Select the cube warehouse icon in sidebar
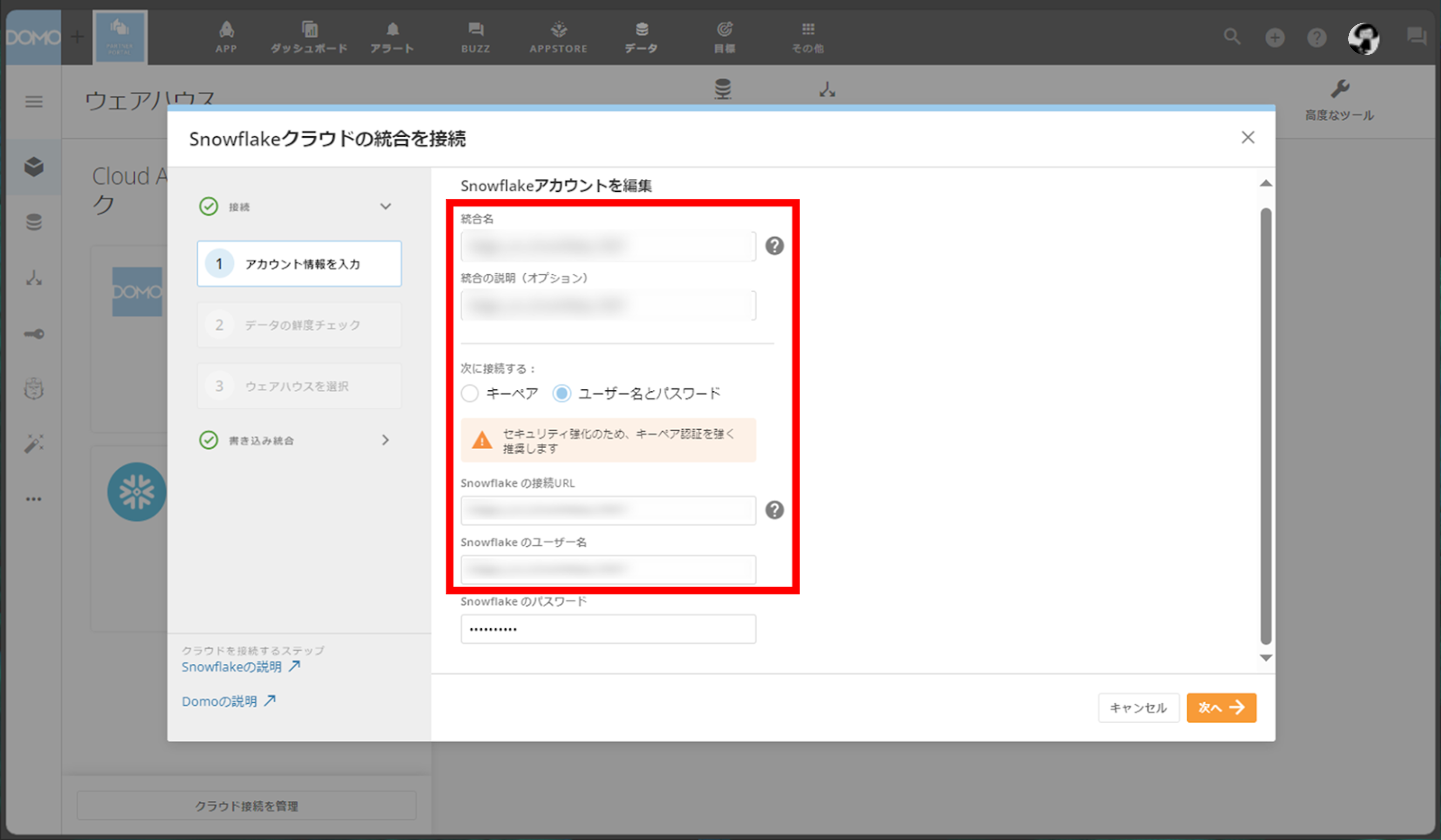The image size is (1441, 840). point(34,167)
